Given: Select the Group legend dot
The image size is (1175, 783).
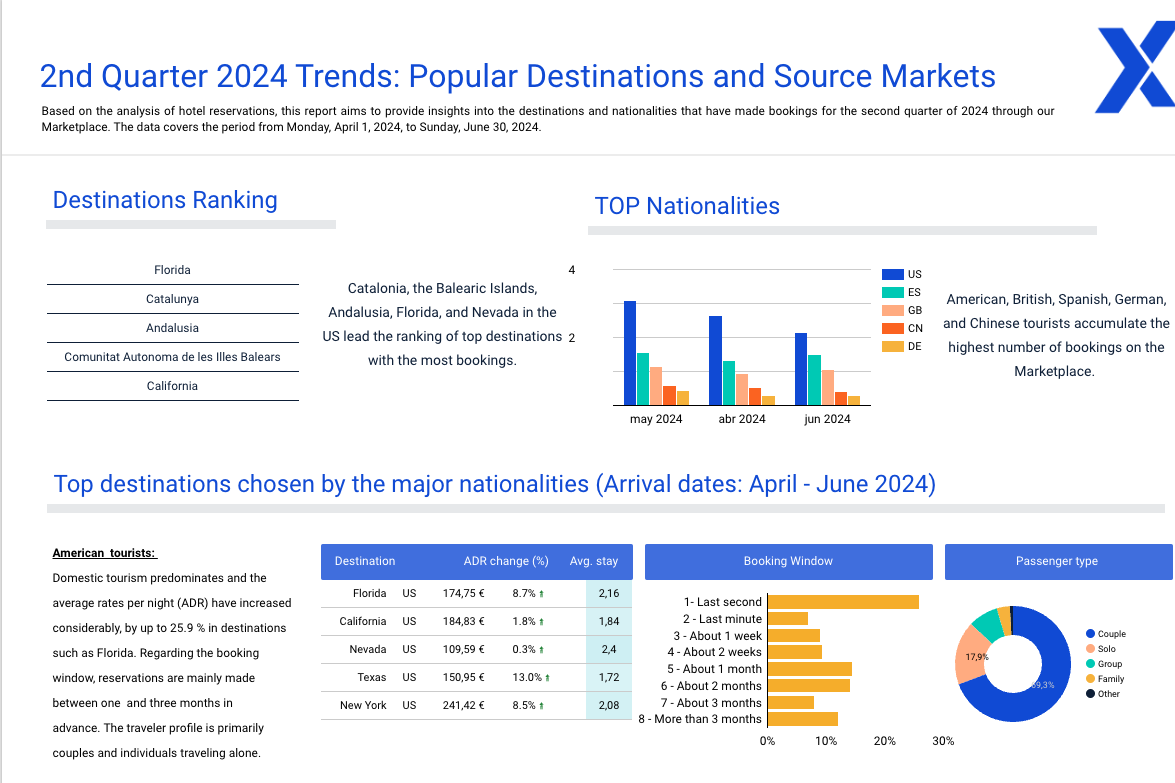Looking at the screenshot, I should 1090,664.
